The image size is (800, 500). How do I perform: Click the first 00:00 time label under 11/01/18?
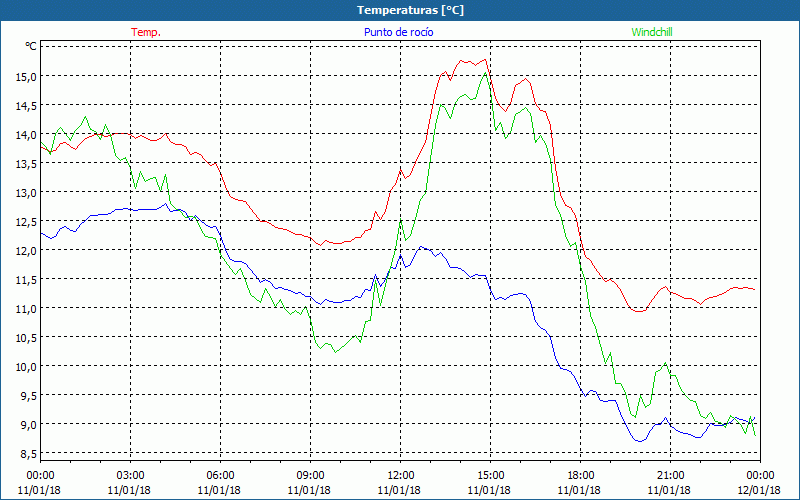click(40, 476)
